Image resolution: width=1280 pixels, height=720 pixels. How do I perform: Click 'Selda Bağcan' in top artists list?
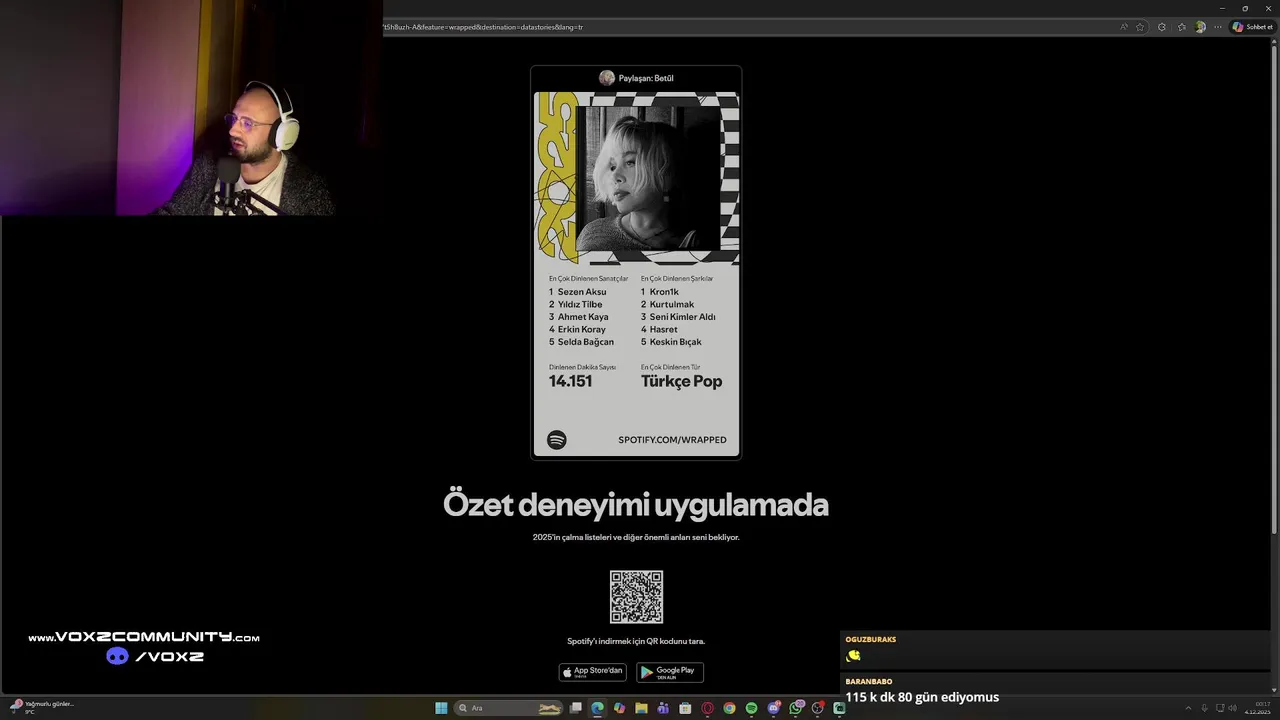pos(586,342)
